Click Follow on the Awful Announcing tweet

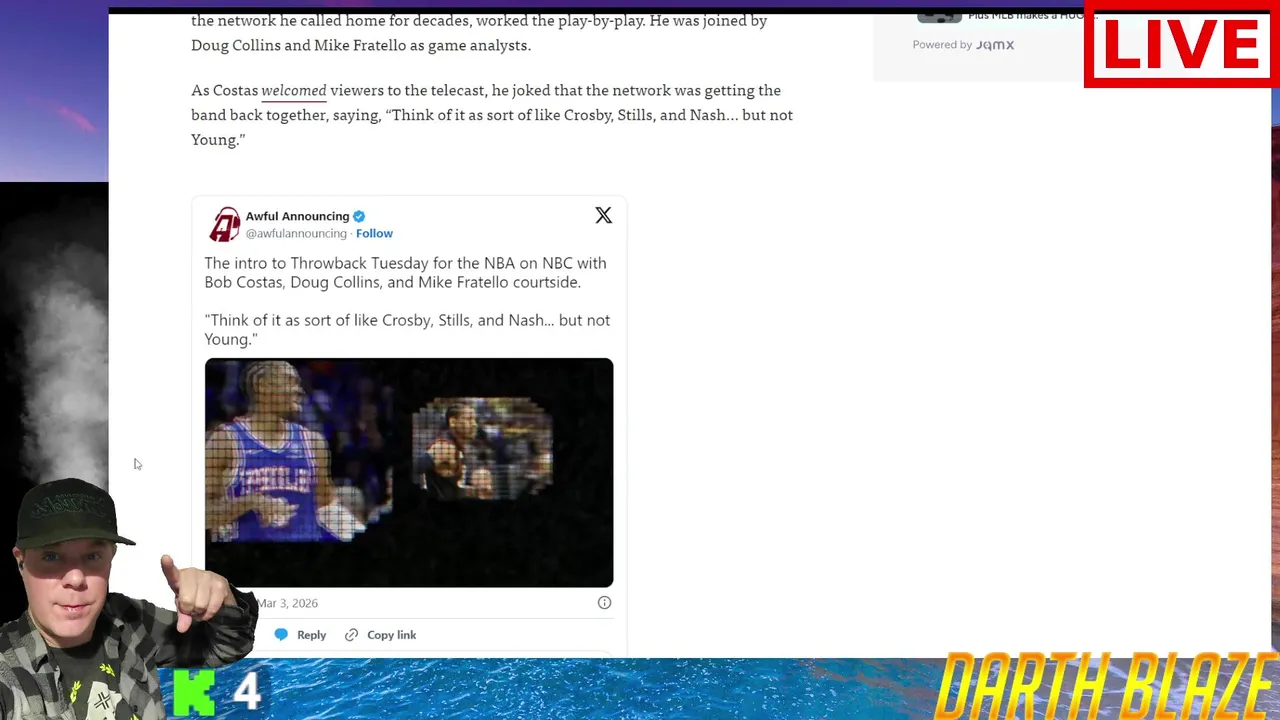[x=374, y=233]
